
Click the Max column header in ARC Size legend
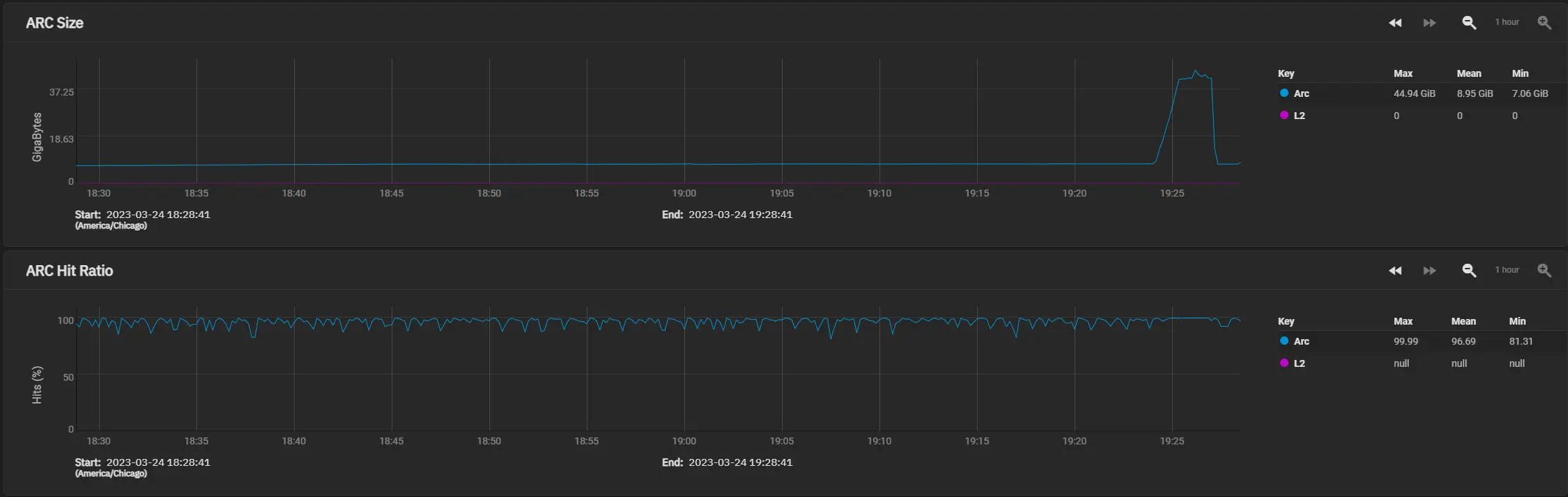click(x=1403, y=73)
